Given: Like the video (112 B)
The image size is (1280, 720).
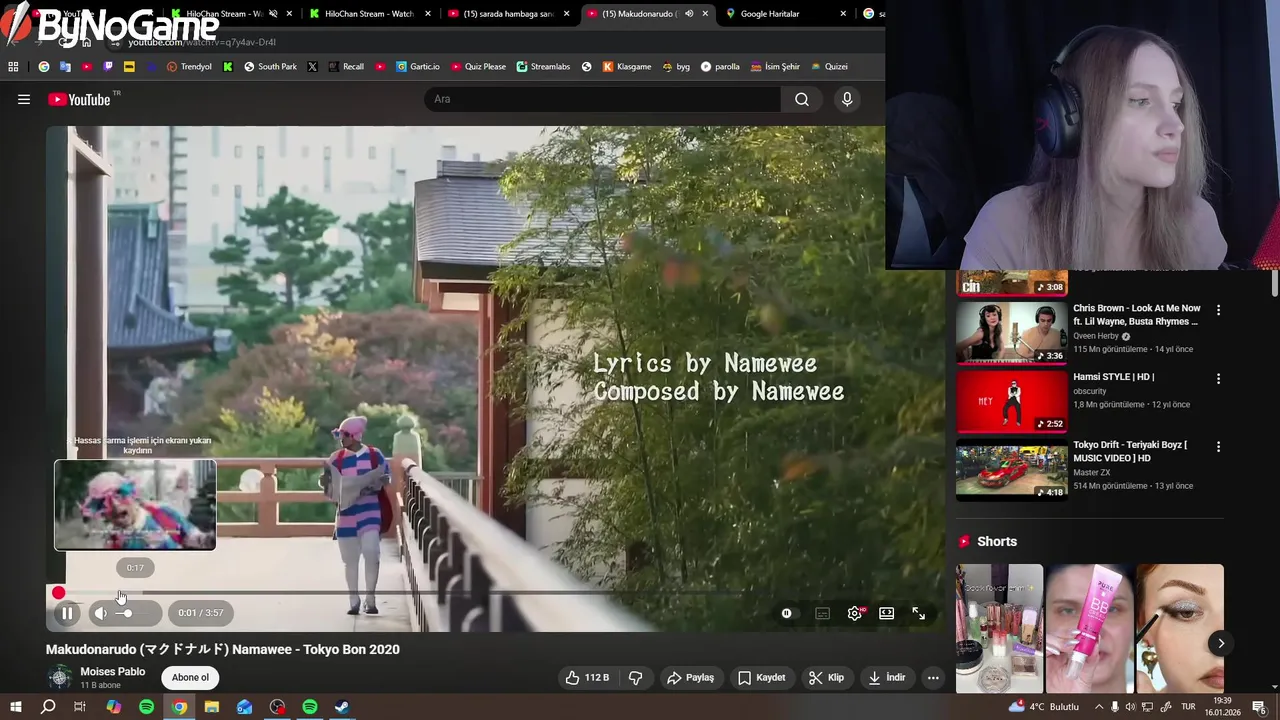Looking at the screenshot, I should [x=587, y=677].
